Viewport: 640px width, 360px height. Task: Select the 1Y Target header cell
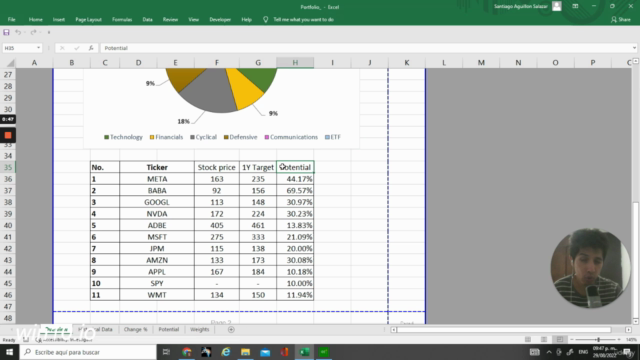click(258, 167)
